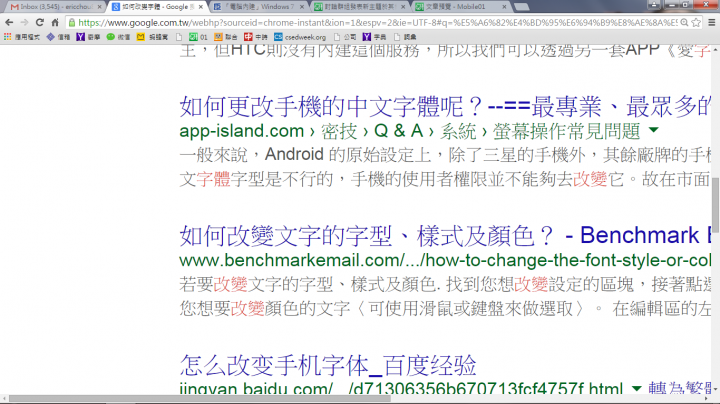The width and height of the screenshot is (720, 404).
Task: Click the horizontal scrollbar thumb at bottom
Action: pos(199,398)
